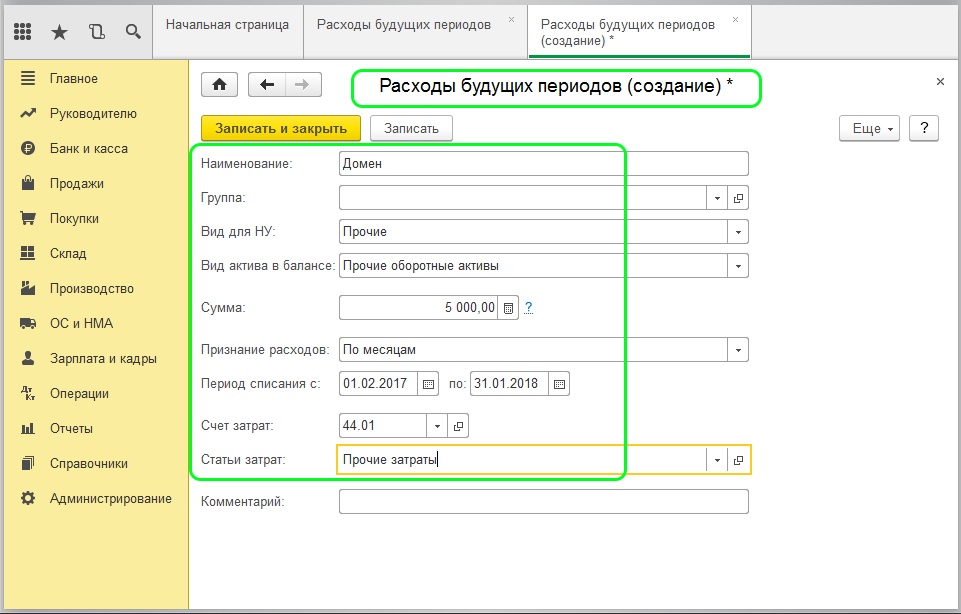Image resolution: width=961 pixels, height=614 pixels.
Task: Click the Записать и закрыть button
Action: [281, 128]
